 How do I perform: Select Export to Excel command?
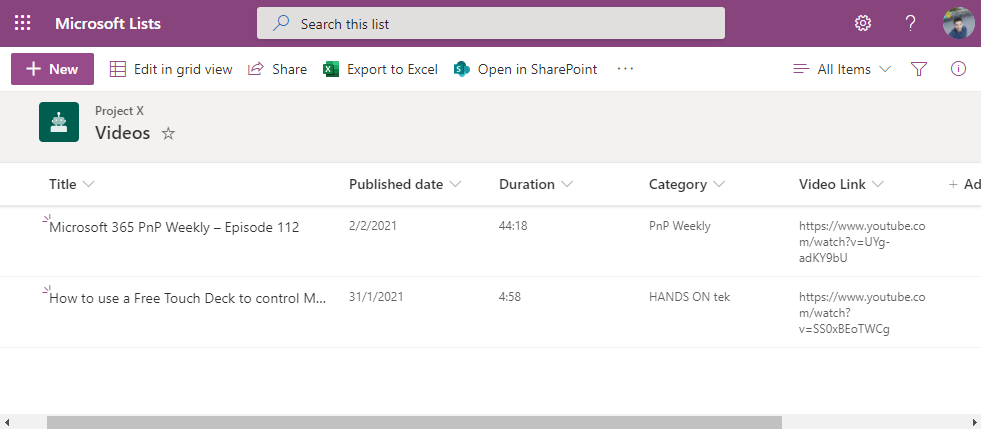pyautogui.click(x=381, y=69)
